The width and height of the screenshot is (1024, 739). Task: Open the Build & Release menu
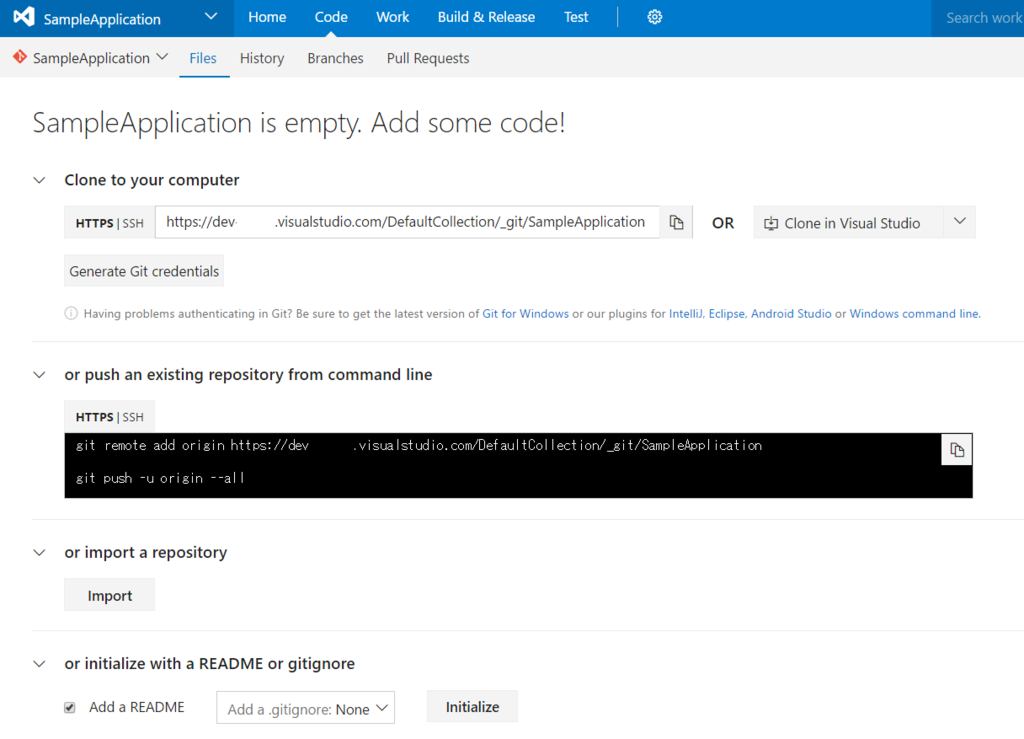pos(487,18)
